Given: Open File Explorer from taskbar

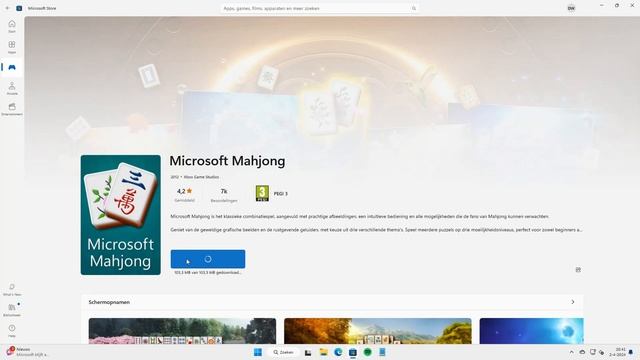Looking at the screenshot, I should pyautogui.click(x=323, y=352).
